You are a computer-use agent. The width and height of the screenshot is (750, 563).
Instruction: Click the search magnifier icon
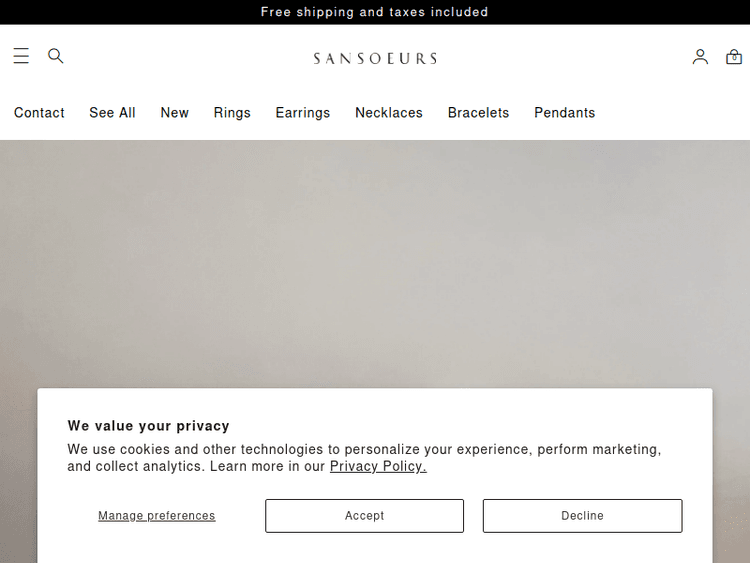point(56,56)
